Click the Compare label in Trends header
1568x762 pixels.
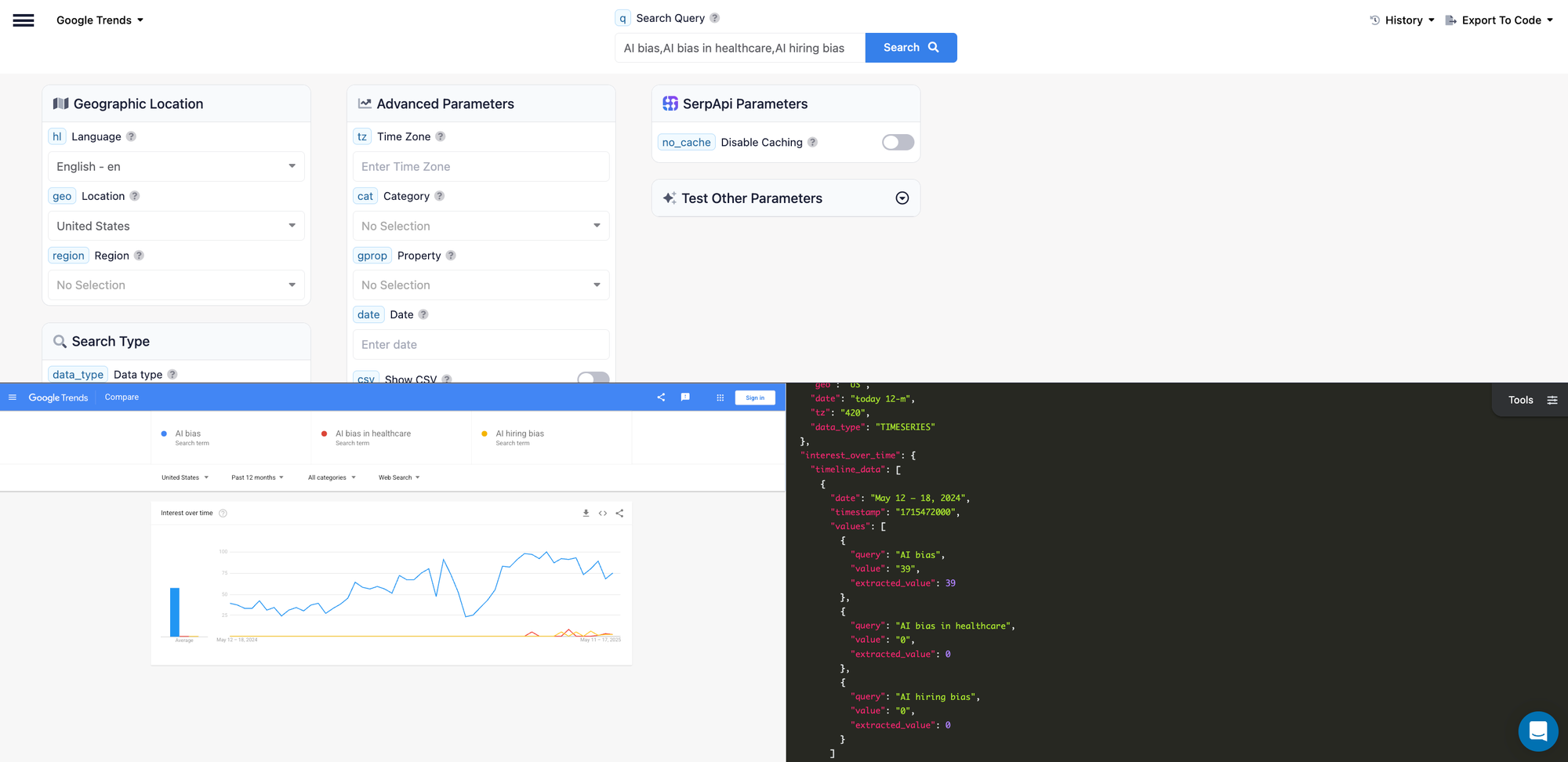pos(122,397)
